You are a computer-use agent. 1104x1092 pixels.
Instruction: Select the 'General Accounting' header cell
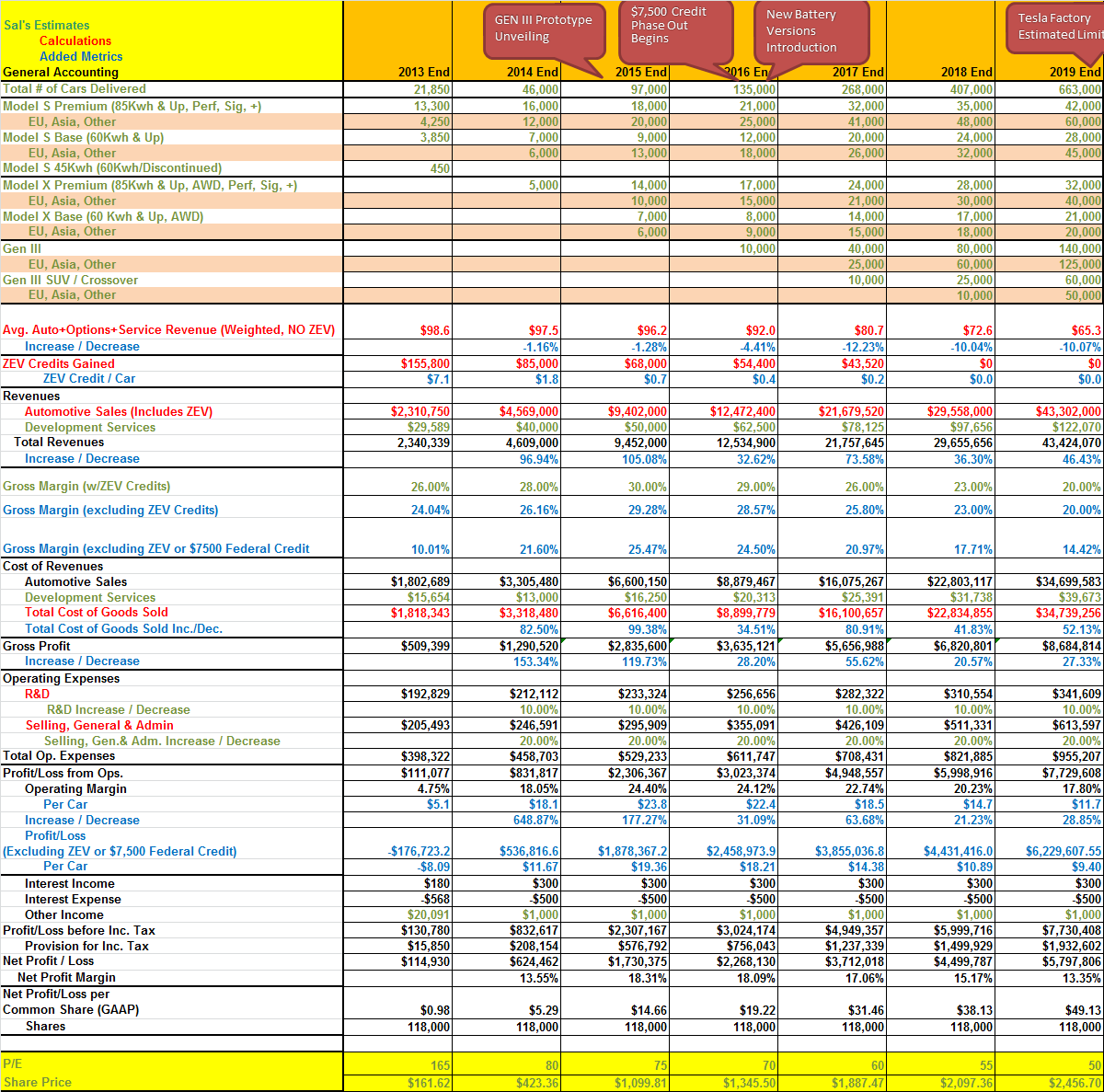point(61,72)
